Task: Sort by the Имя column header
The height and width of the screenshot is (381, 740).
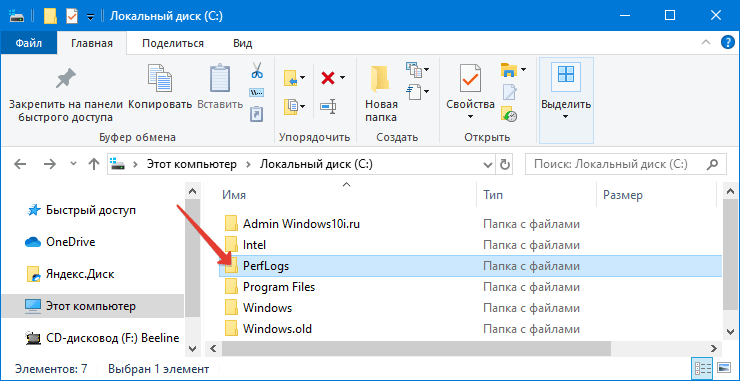Action: 235,195
